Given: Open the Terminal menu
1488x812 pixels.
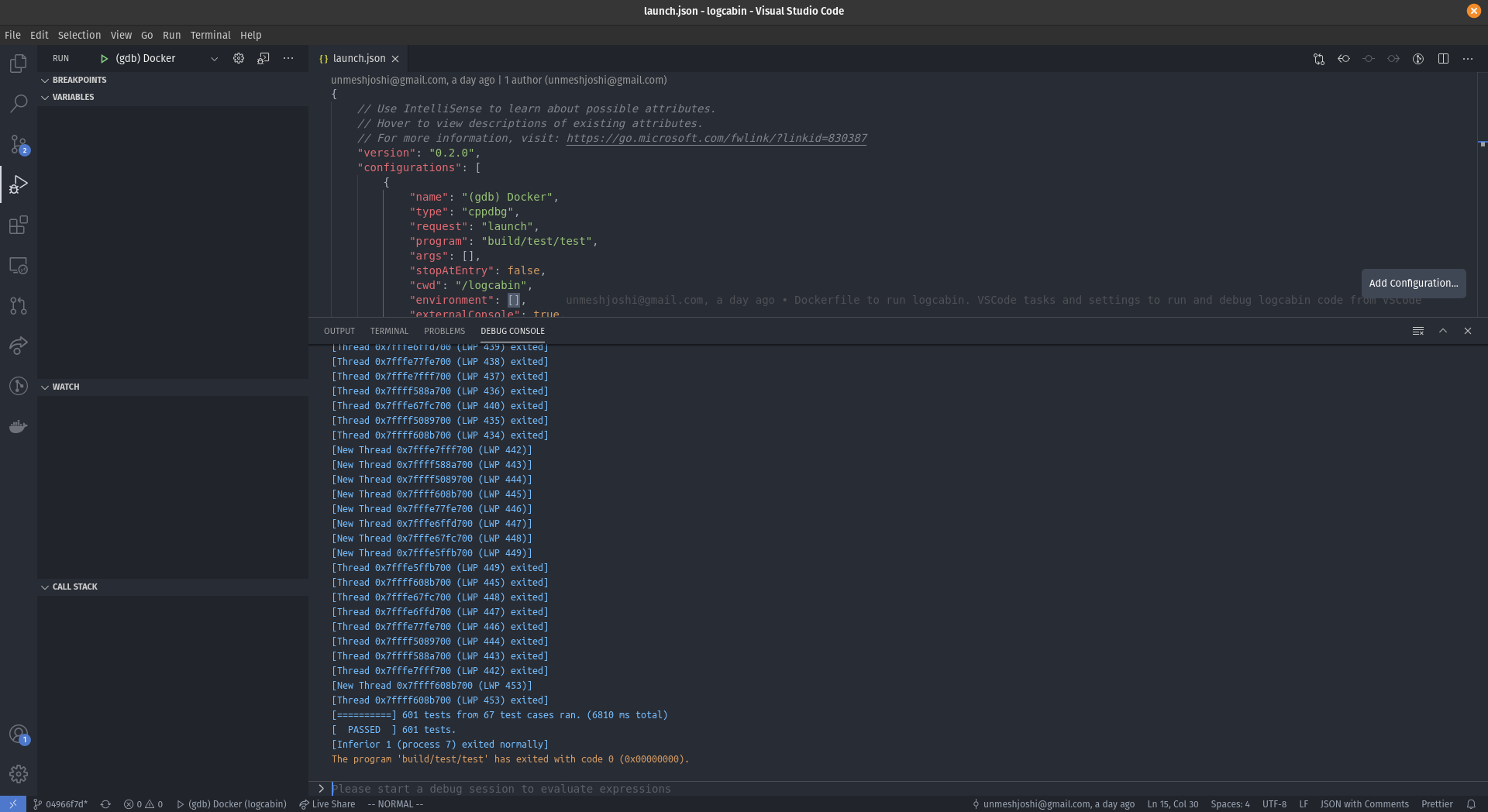Looking at the screenshot, I should [210, 35].
